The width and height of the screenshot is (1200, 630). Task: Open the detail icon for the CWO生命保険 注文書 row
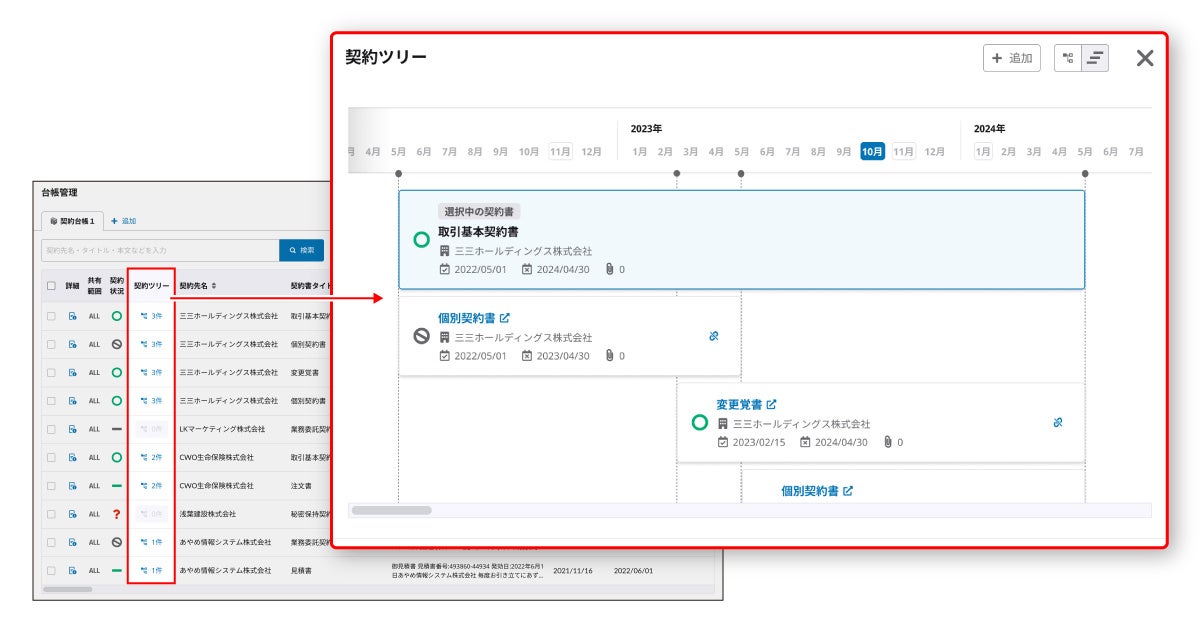pyautogui.click(x=73, y=486)
